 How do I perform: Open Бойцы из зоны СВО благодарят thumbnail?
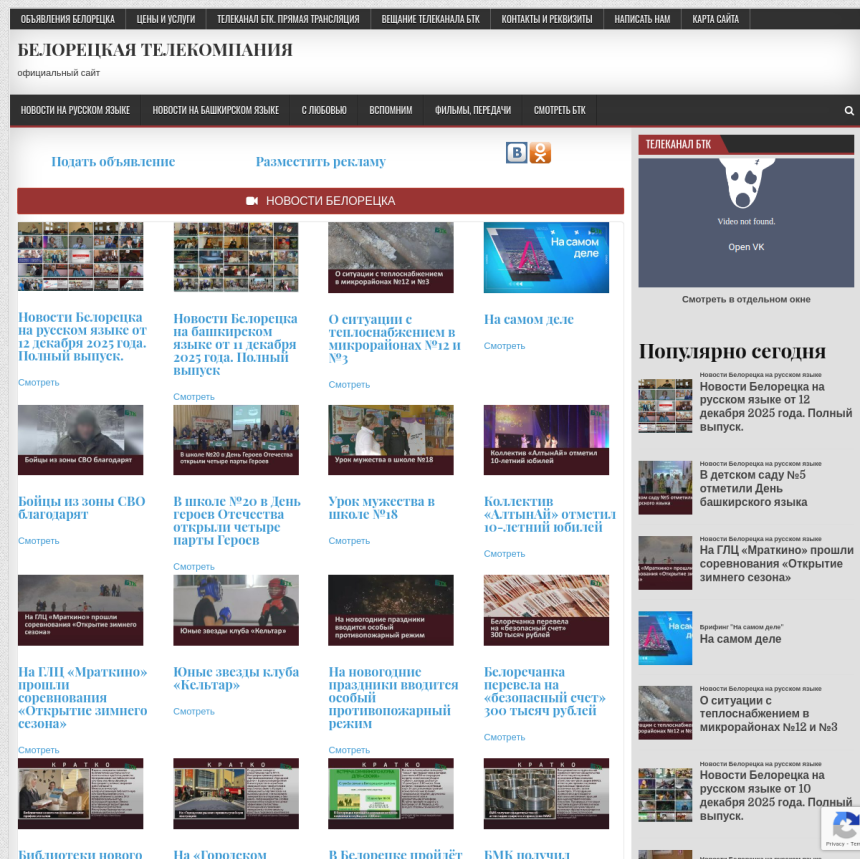(81, 440)
